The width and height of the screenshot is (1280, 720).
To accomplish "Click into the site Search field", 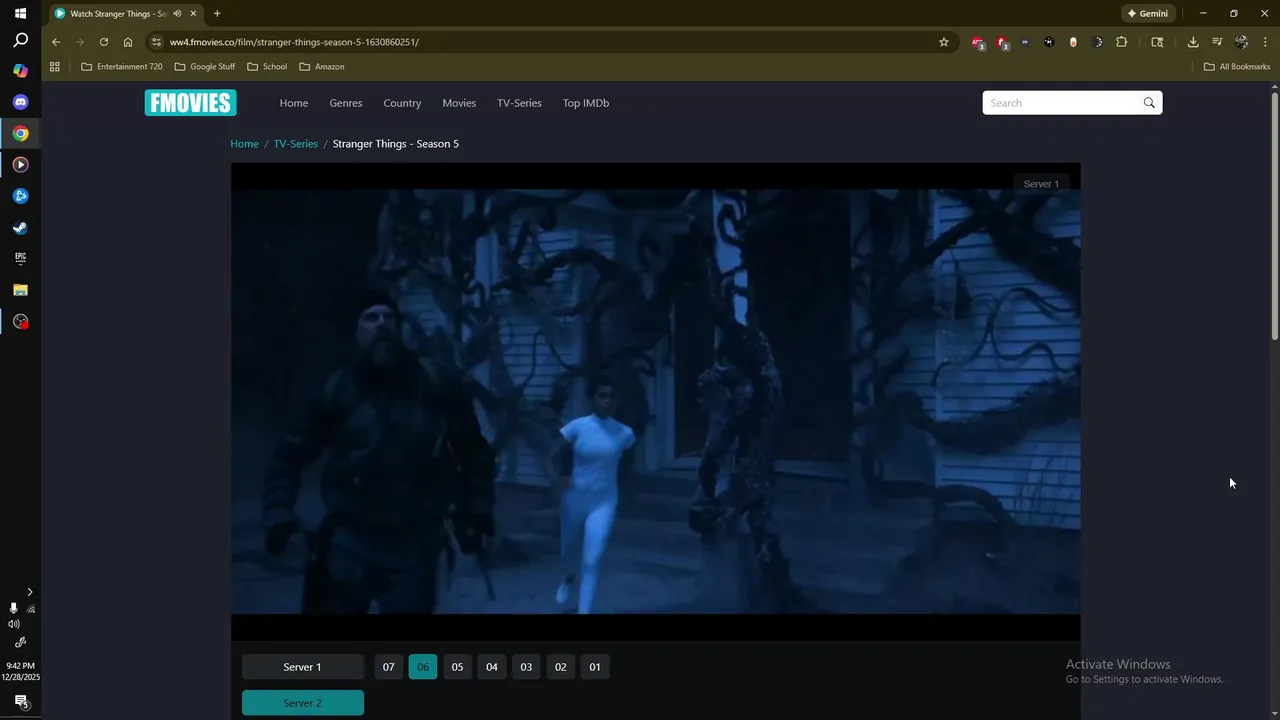I will click(x=1063, y=103).
